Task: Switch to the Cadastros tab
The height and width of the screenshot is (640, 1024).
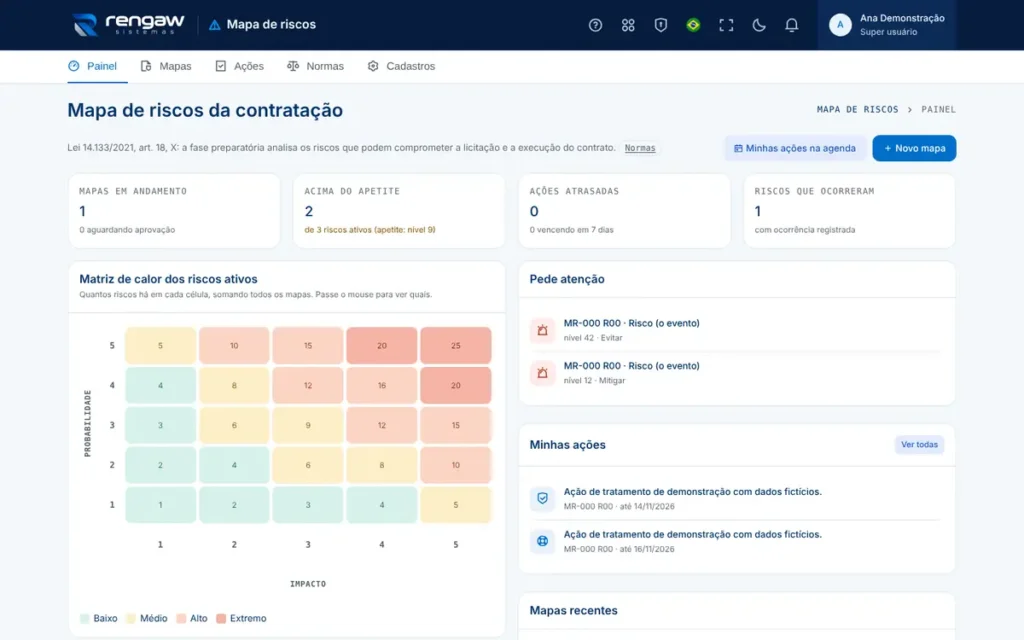Action: [402, 66]
